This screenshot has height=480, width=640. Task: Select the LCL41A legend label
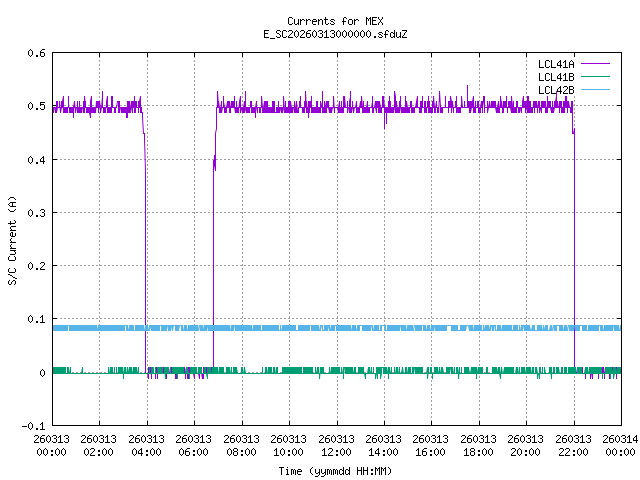coord(555,64)
